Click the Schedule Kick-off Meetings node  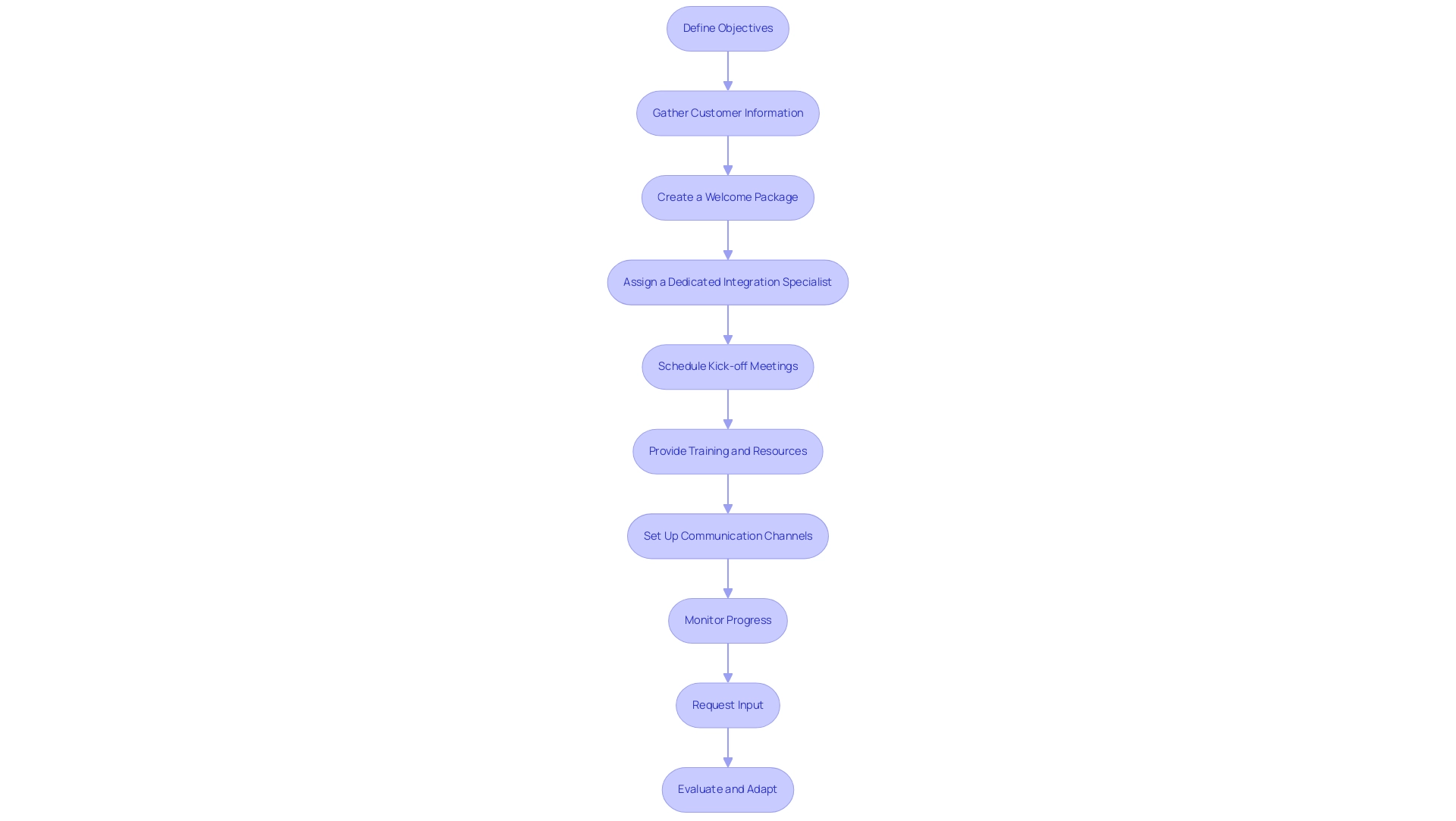[x=728, y=366]
